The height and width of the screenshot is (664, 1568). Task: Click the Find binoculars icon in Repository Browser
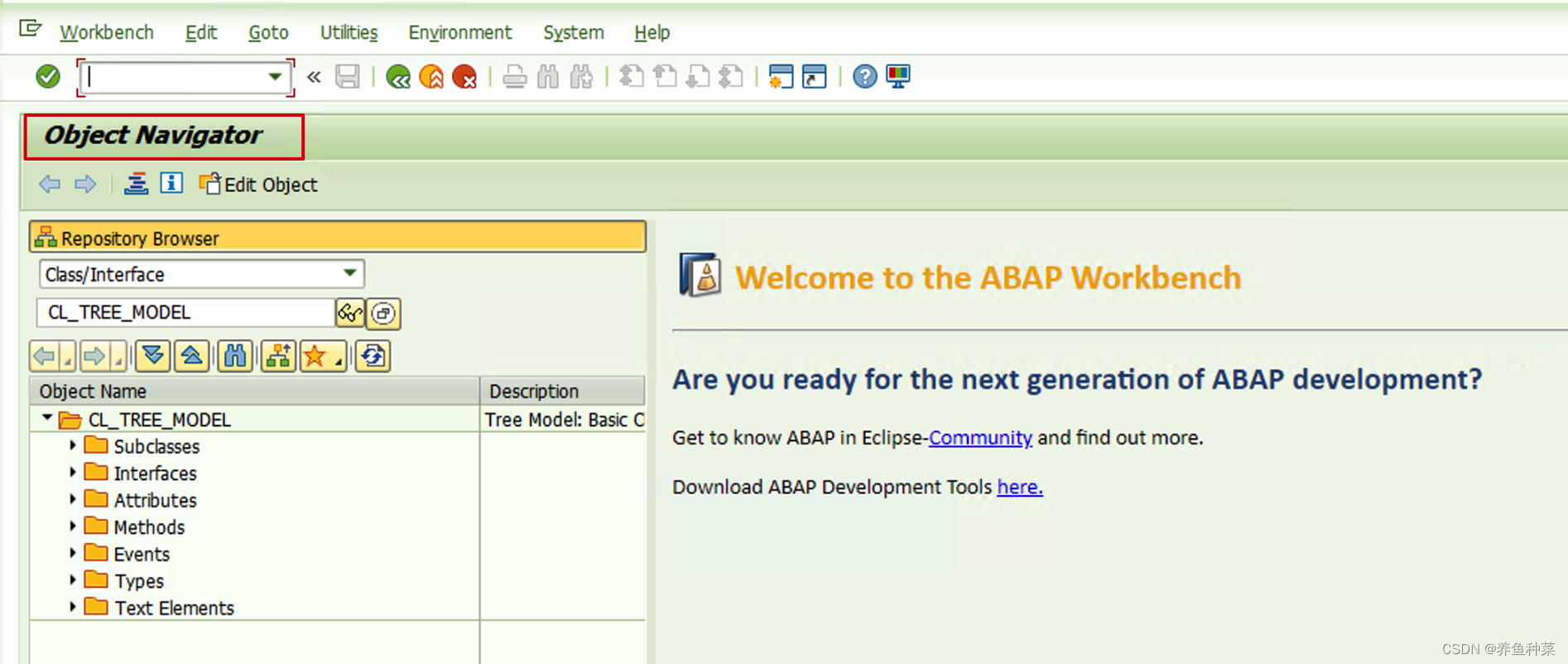[x=236, y=356]
